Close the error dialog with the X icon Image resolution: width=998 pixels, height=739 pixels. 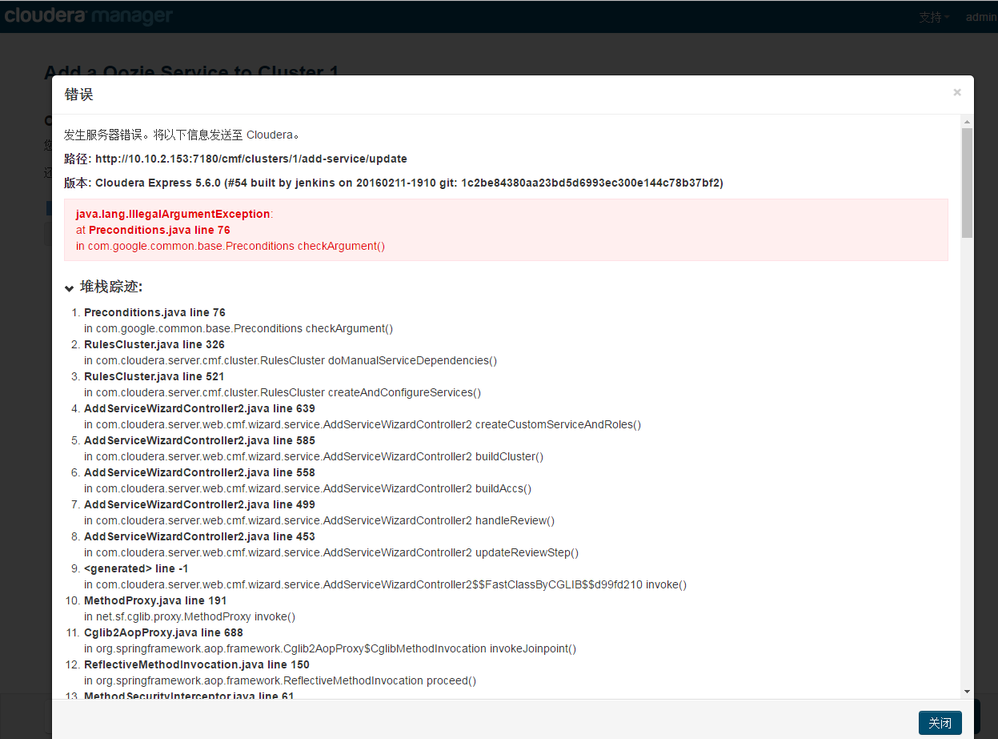957,92
